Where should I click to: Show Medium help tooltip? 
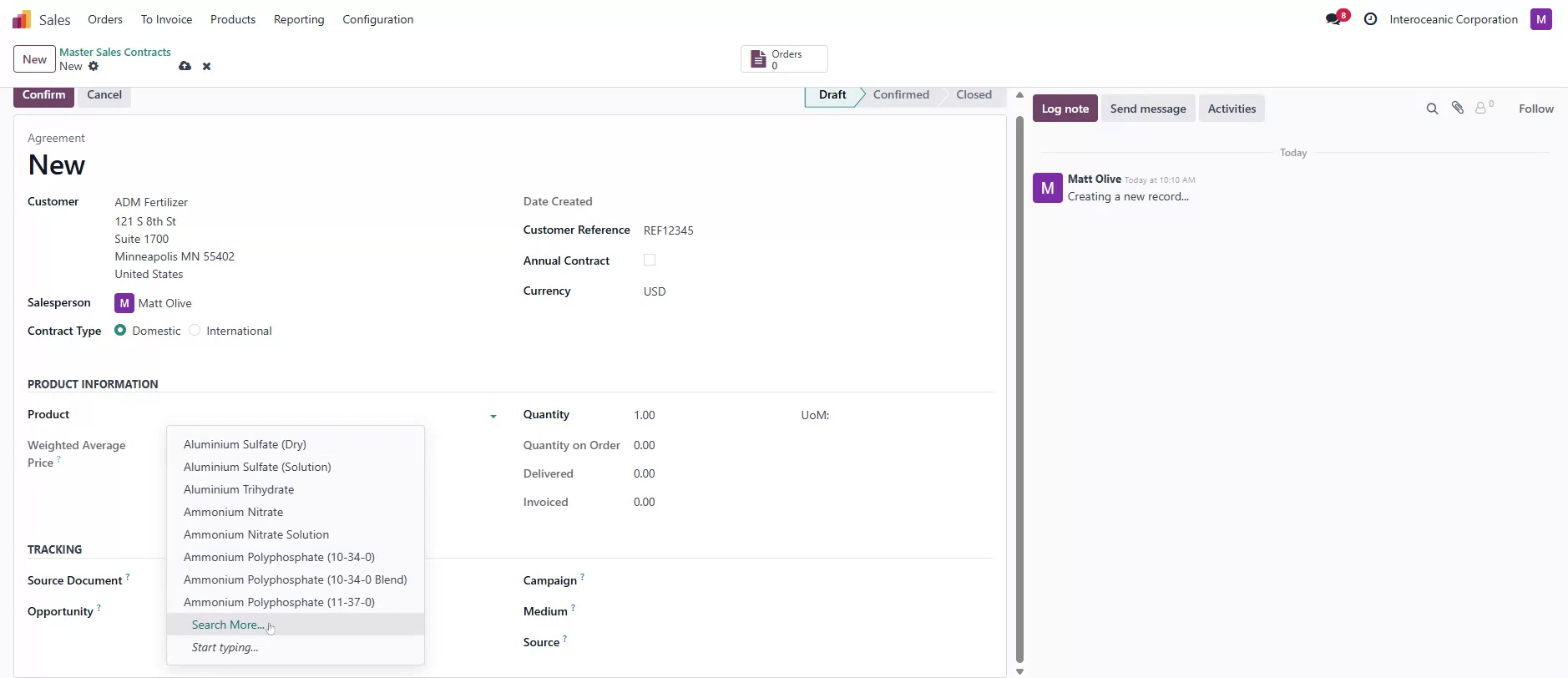click(573, 608)
